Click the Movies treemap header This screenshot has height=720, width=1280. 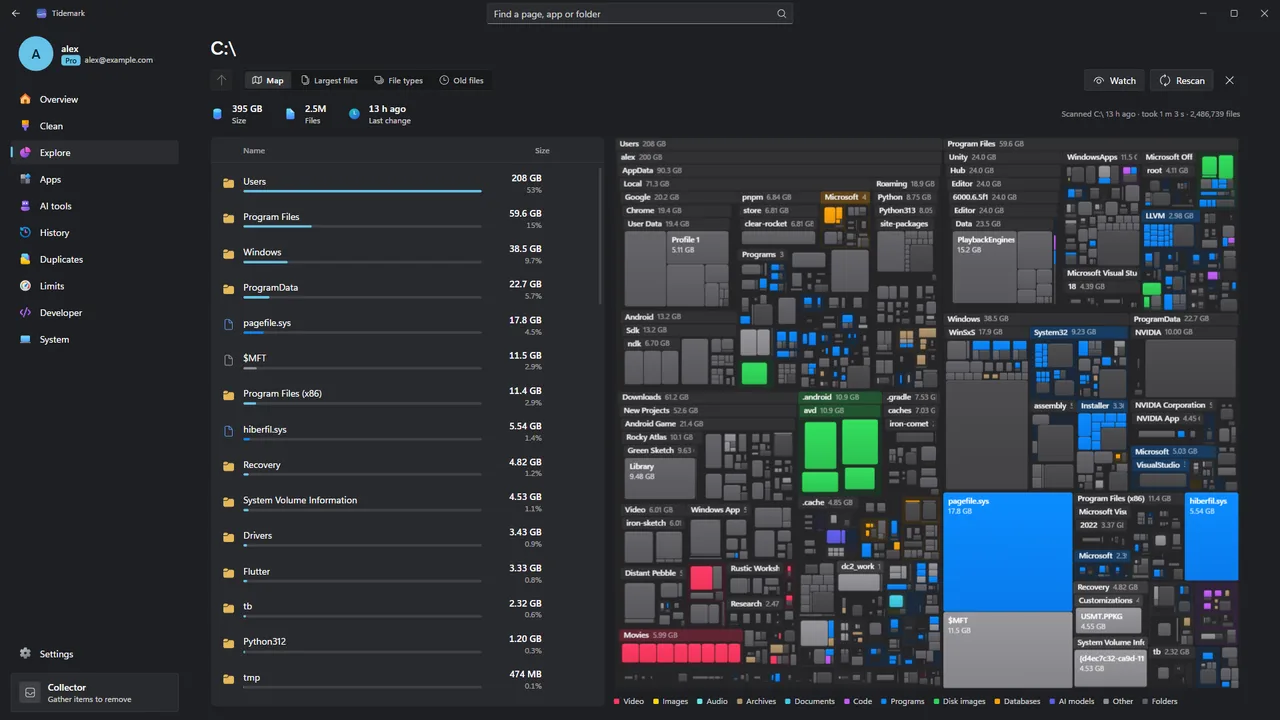(680, 635)
